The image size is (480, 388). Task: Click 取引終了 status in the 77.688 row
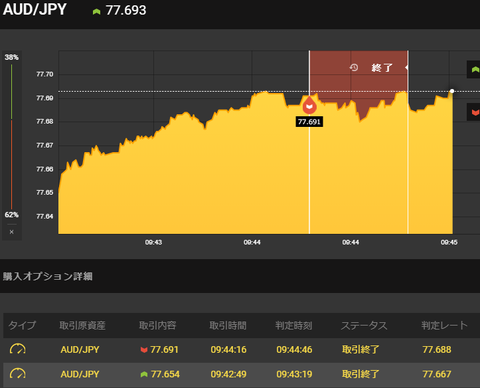coord(361,350)
